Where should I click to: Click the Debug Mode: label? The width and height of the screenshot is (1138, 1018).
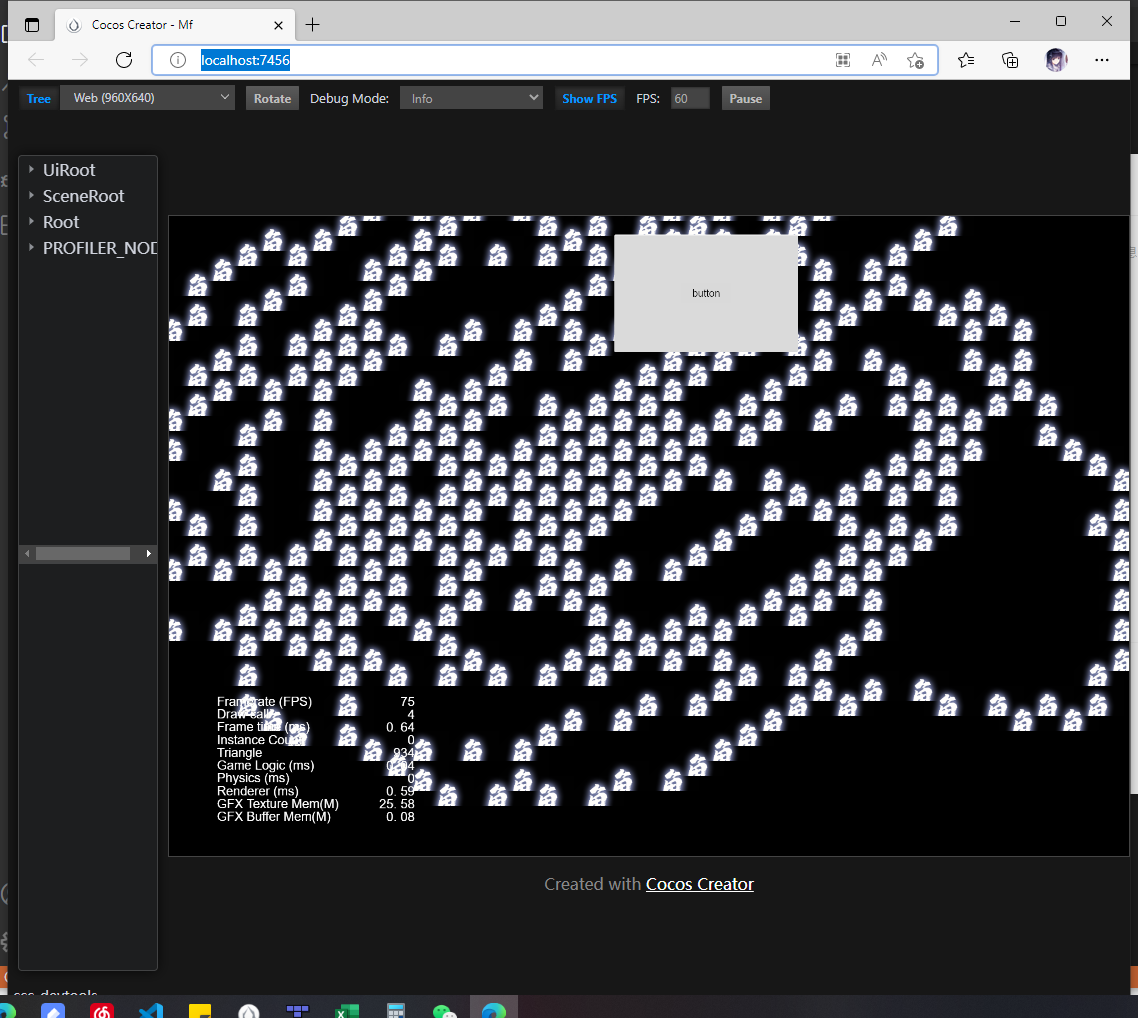click(349, 99)
